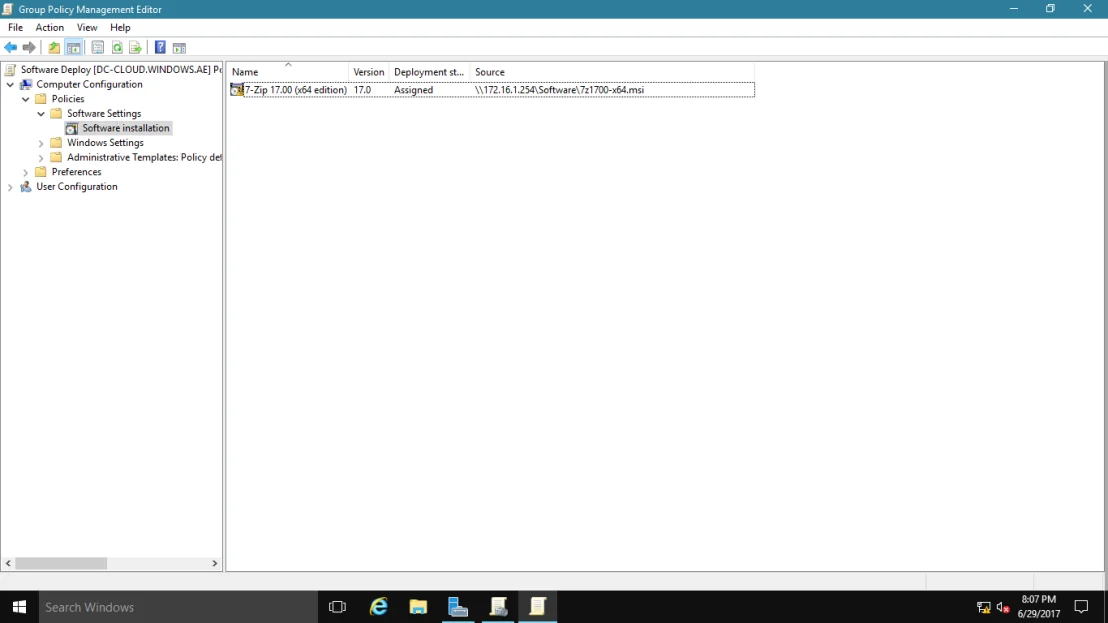The height and width of the screenshot is (623, 1108).
Task: Open Server Manager taskbar icon
Action: coord(458,607)
